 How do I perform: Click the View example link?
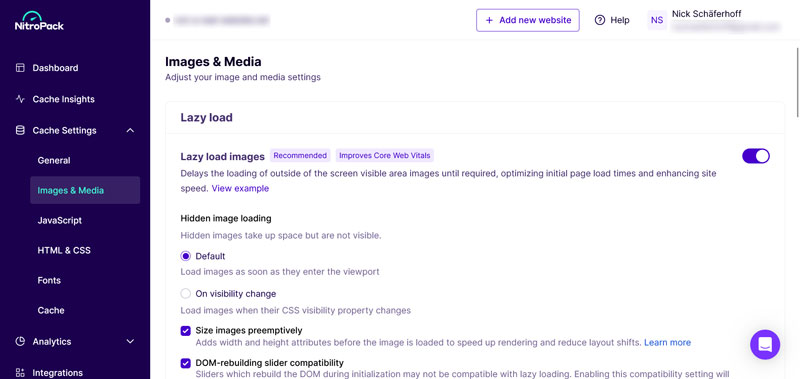click(240, 188)
